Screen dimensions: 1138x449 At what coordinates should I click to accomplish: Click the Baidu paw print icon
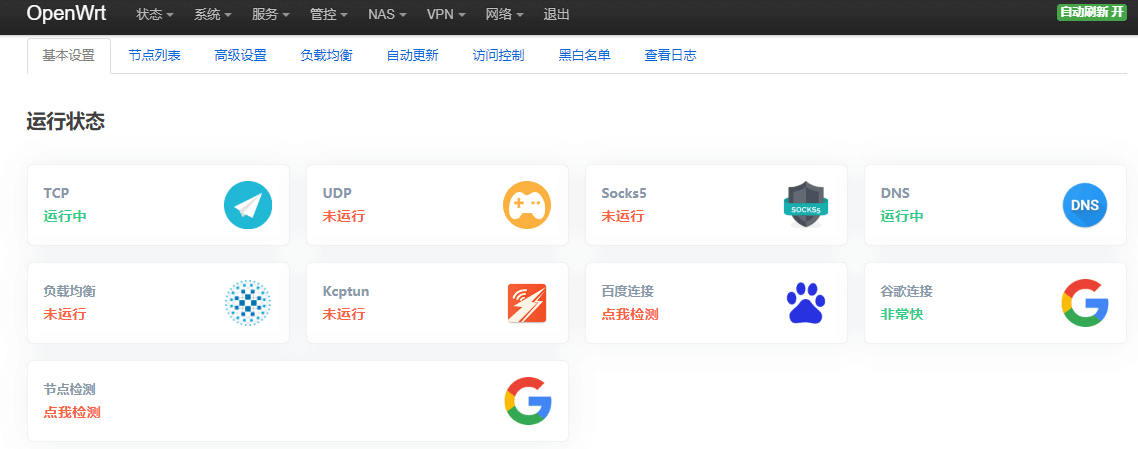(x=805, y=303)
